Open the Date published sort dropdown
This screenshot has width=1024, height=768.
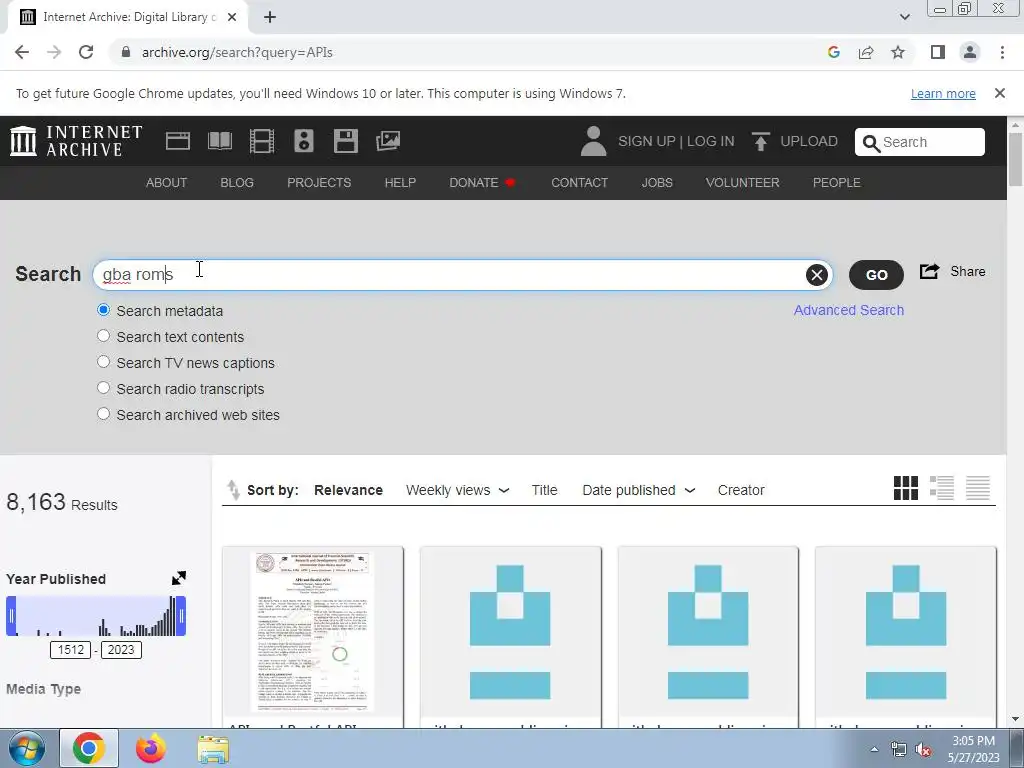tap(639, 490)
